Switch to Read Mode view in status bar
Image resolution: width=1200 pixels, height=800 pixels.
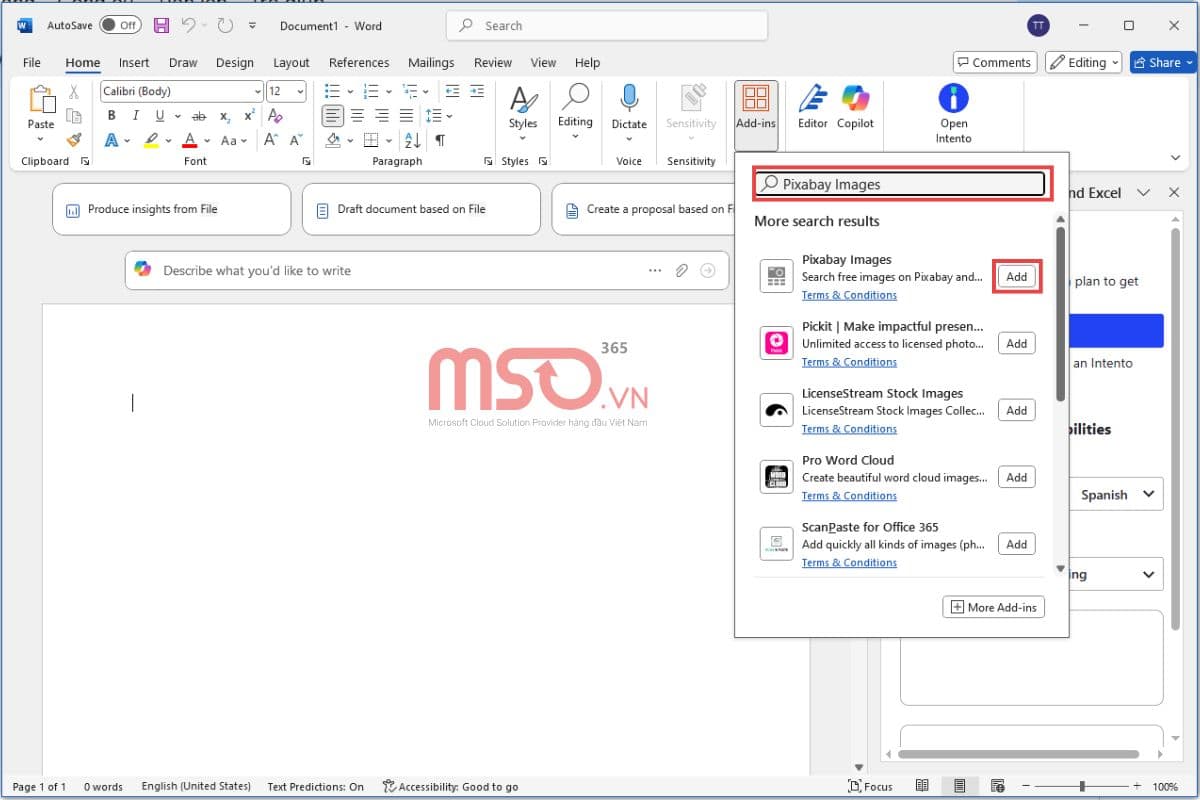click(x=922, y=786)
